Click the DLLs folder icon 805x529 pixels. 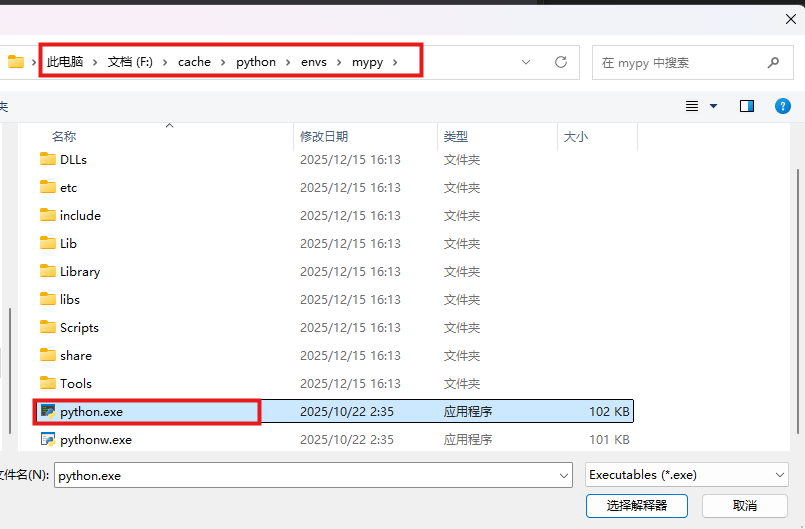point(47,159)
